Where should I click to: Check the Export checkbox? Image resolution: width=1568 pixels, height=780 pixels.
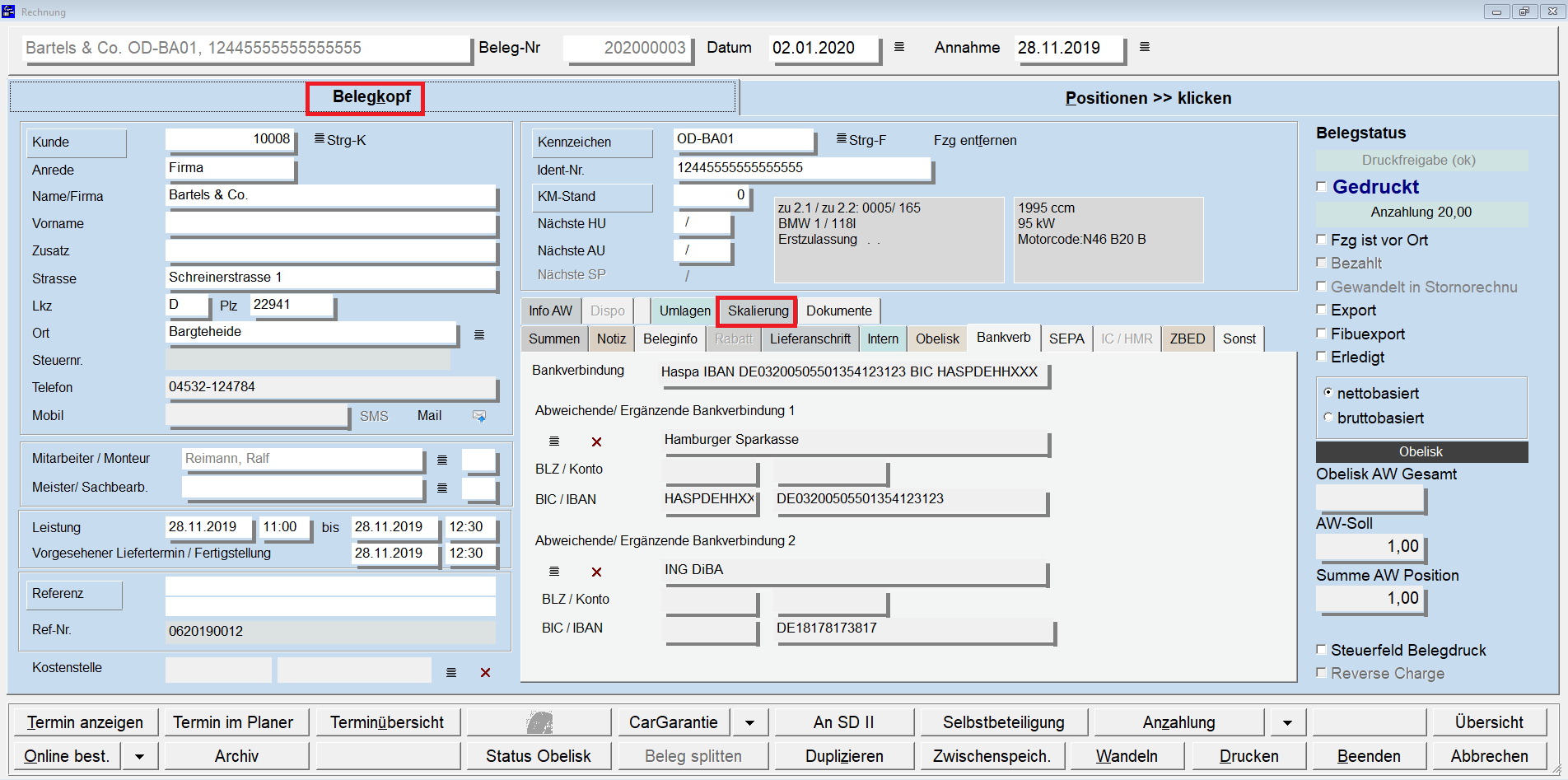(x=1322, y=310)
